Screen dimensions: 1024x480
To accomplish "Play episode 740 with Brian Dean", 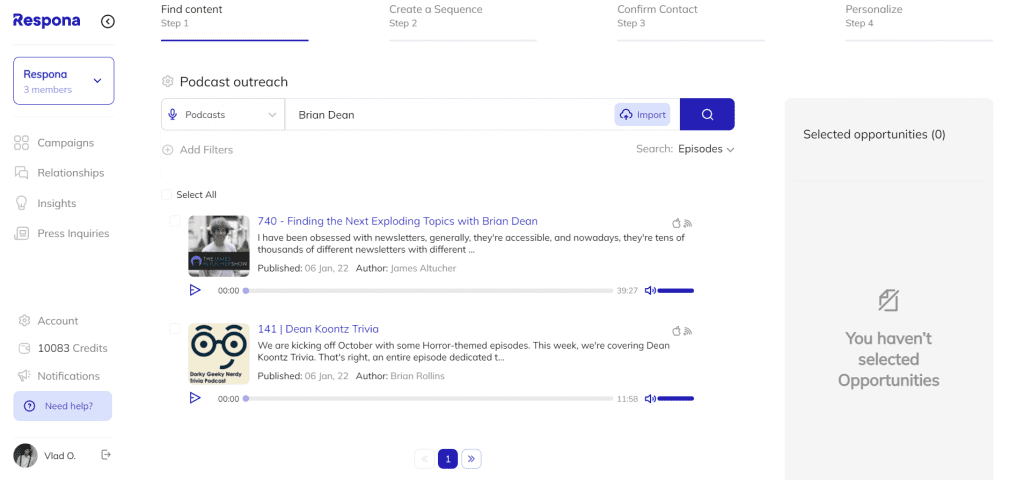I will tap(195, 290).
